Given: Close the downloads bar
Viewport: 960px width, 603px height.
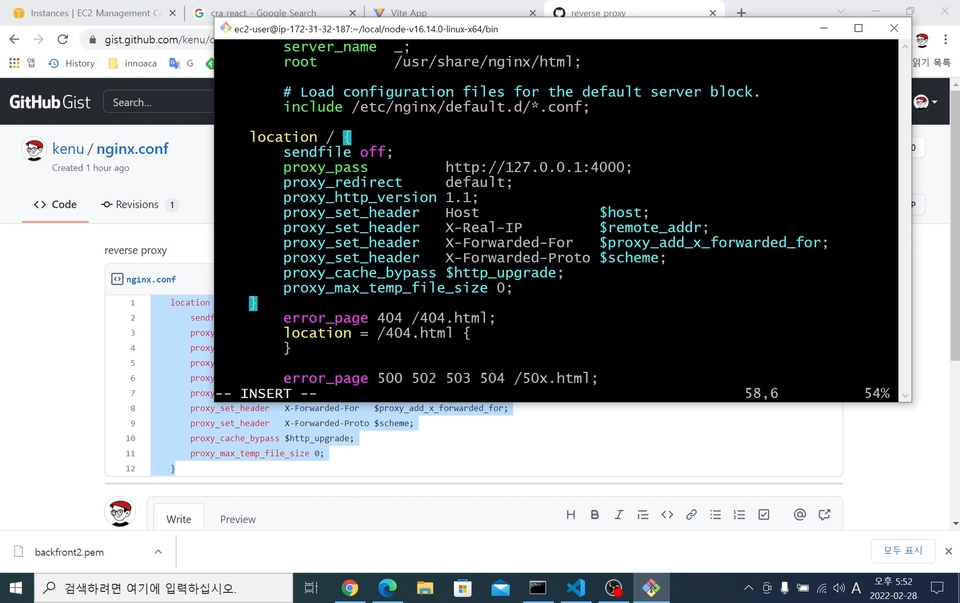Looking at the screenshot, I should [948, 551].
